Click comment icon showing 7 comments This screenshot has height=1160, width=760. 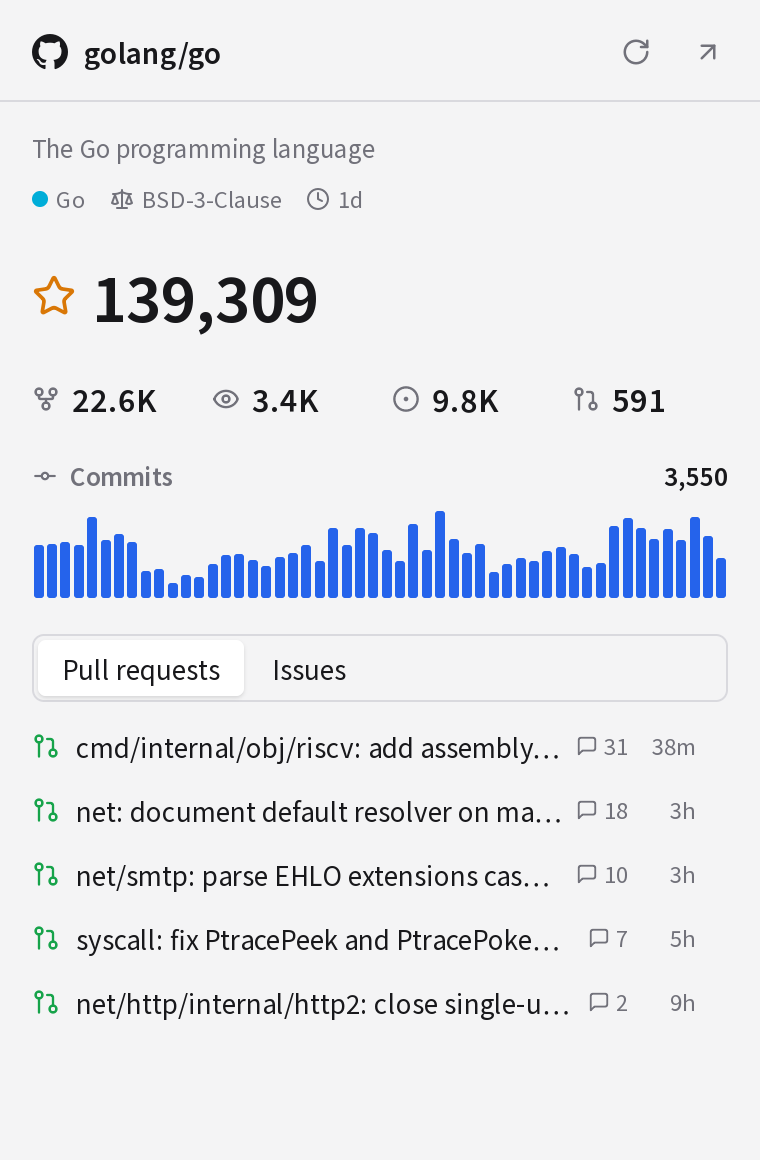pos(599,938)
